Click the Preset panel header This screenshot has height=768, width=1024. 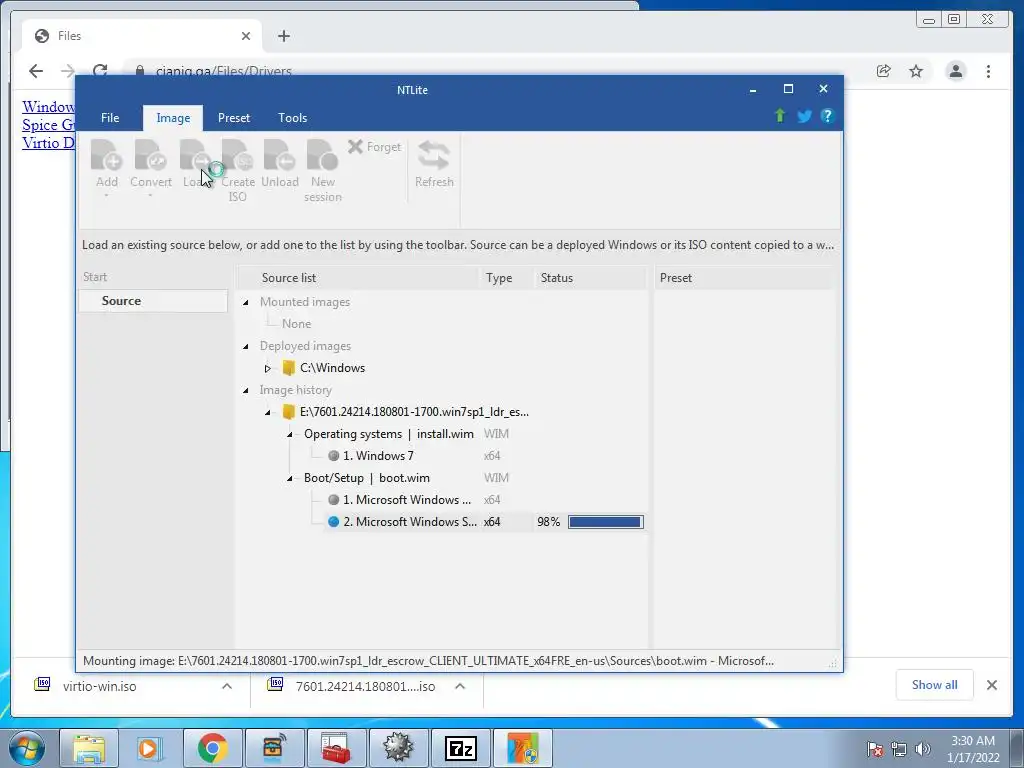tap(744, 278)
